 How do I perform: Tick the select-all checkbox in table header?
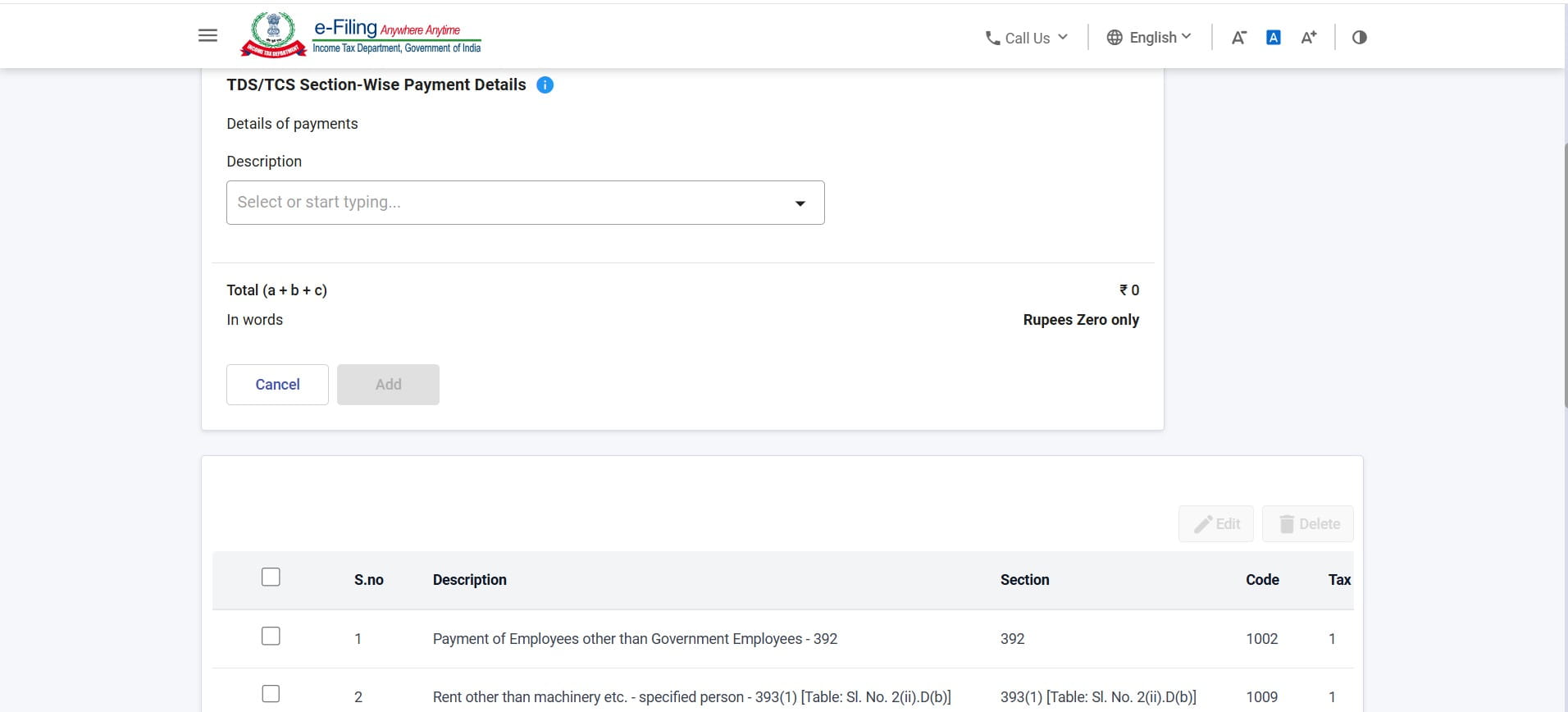pos(271,577)
